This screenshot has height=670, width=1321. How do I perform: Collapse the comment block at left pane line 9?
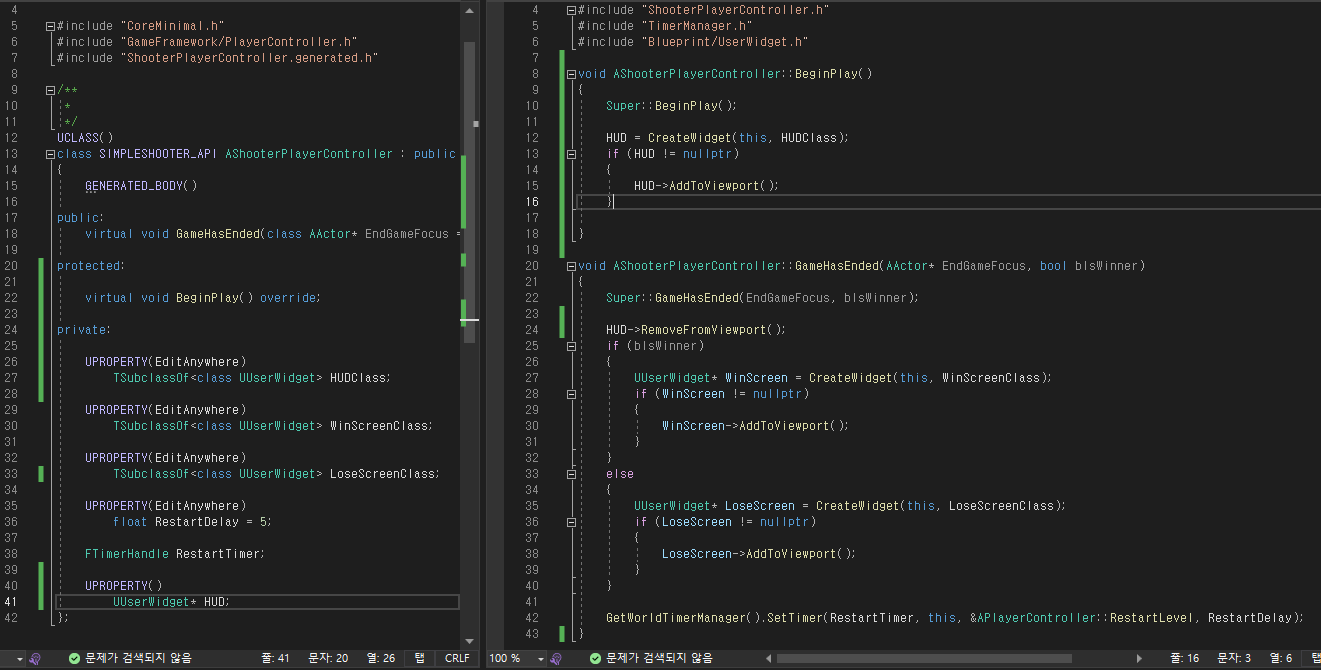50,90
